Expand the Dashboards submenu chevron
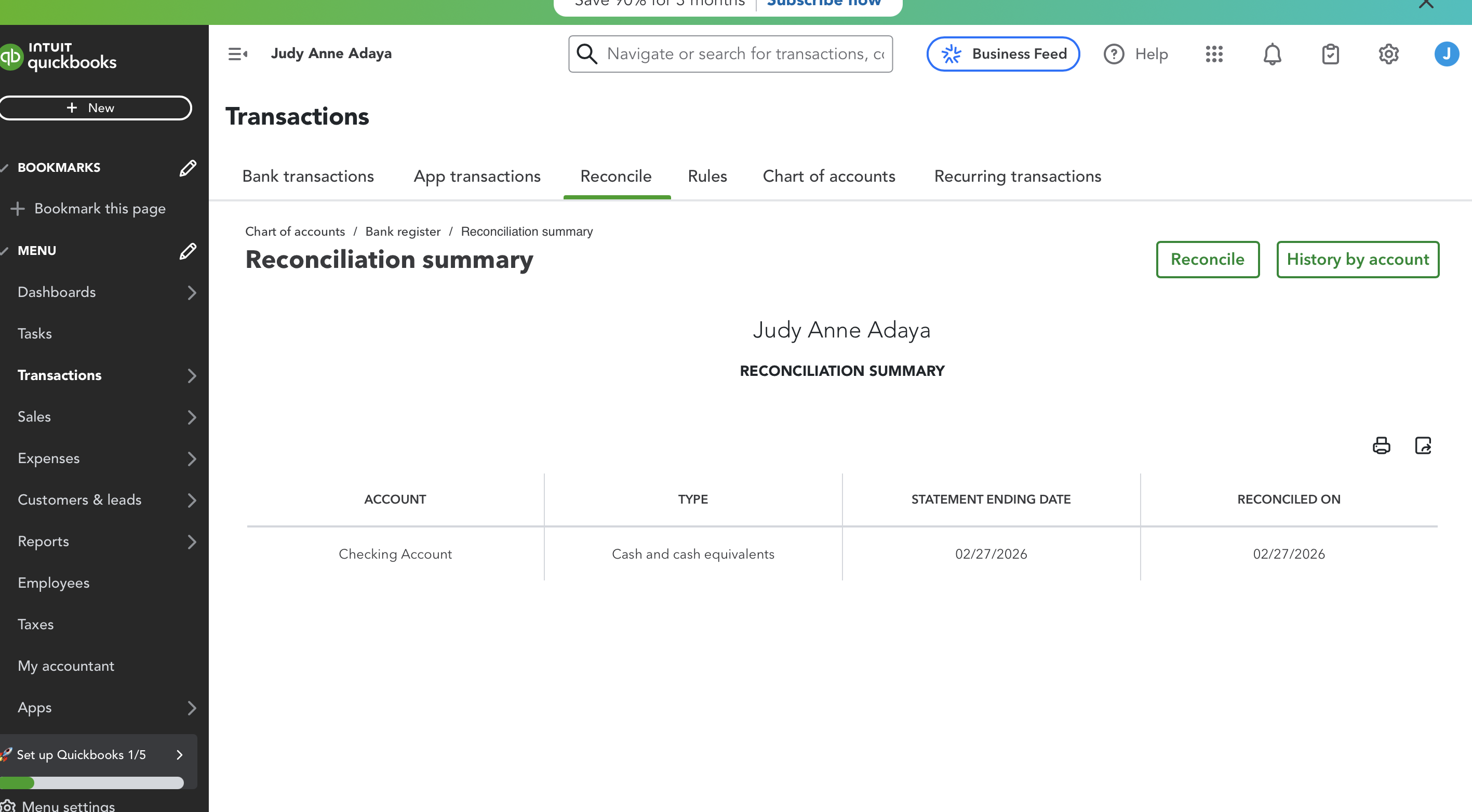 (x=192, y=292)
